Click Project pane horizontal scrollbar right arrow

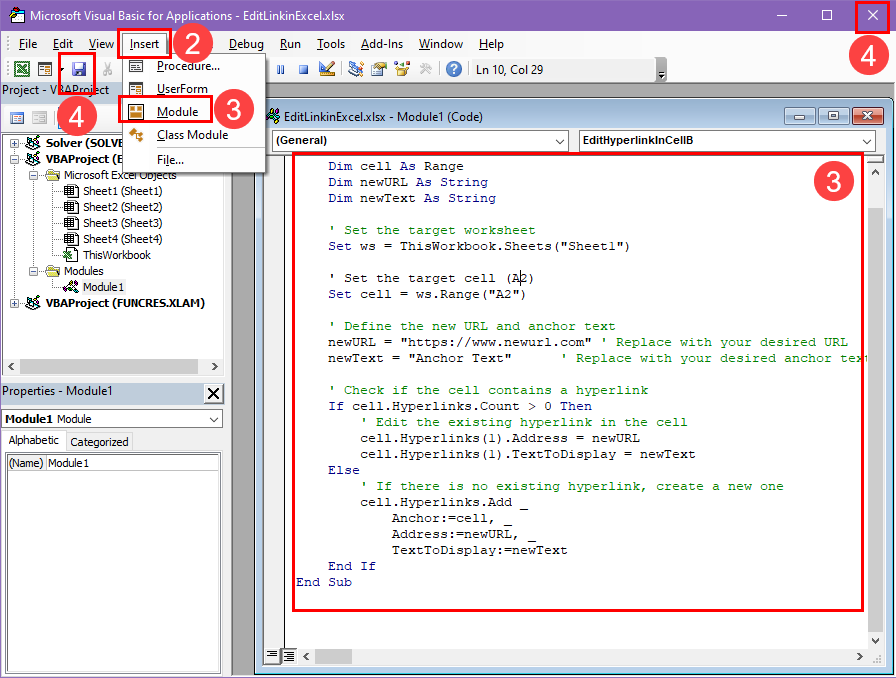(x=215, y=366)
